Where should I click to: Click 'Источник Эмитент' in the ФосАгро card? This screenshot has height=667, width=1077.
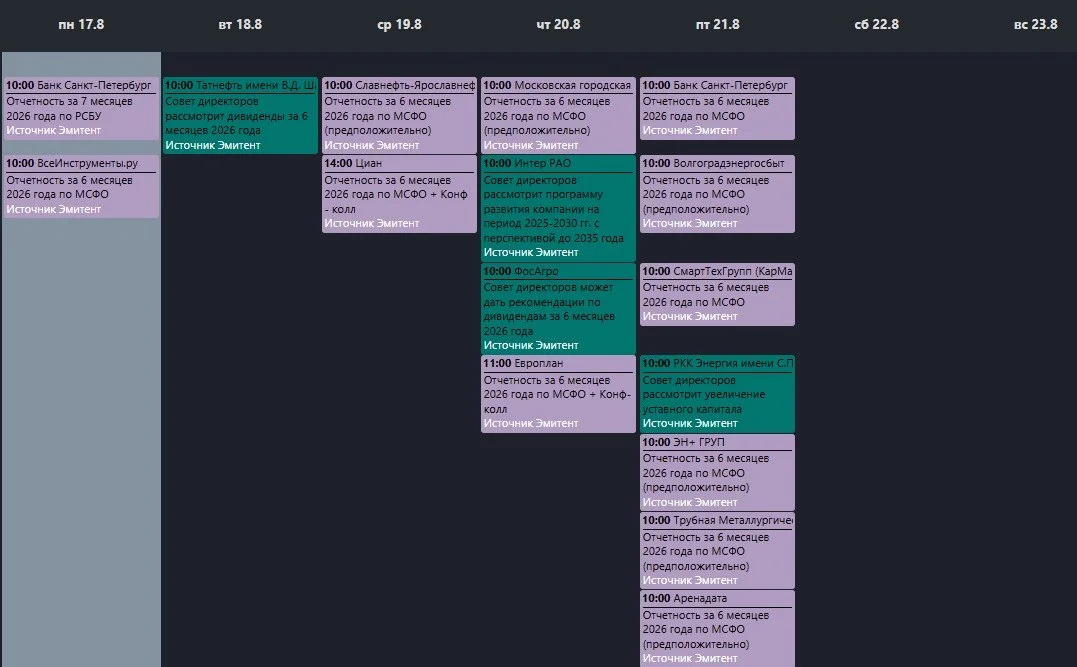(x=531, y=345)
